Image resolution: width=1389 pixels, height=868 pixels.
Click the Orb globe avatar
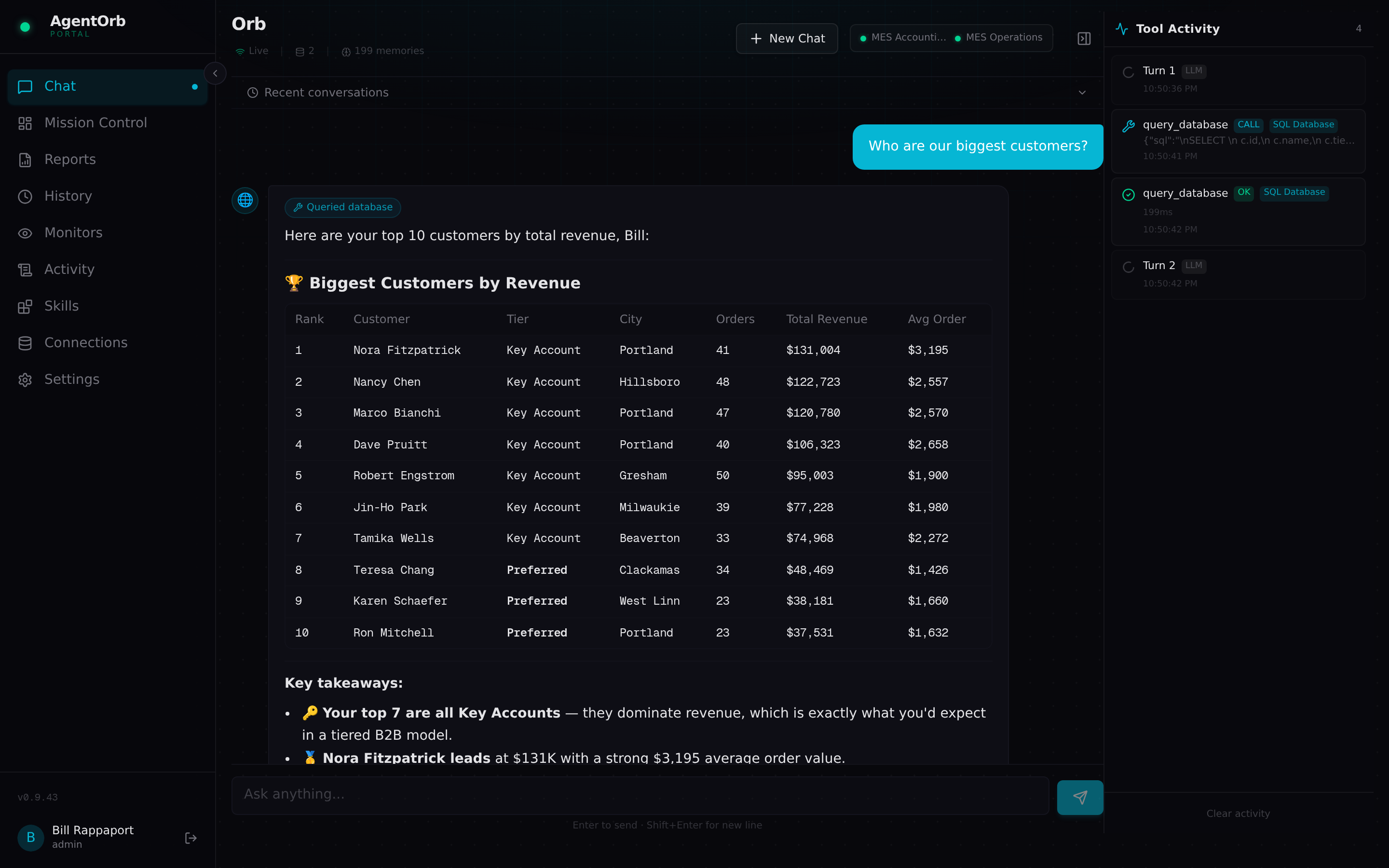point(245,200)
